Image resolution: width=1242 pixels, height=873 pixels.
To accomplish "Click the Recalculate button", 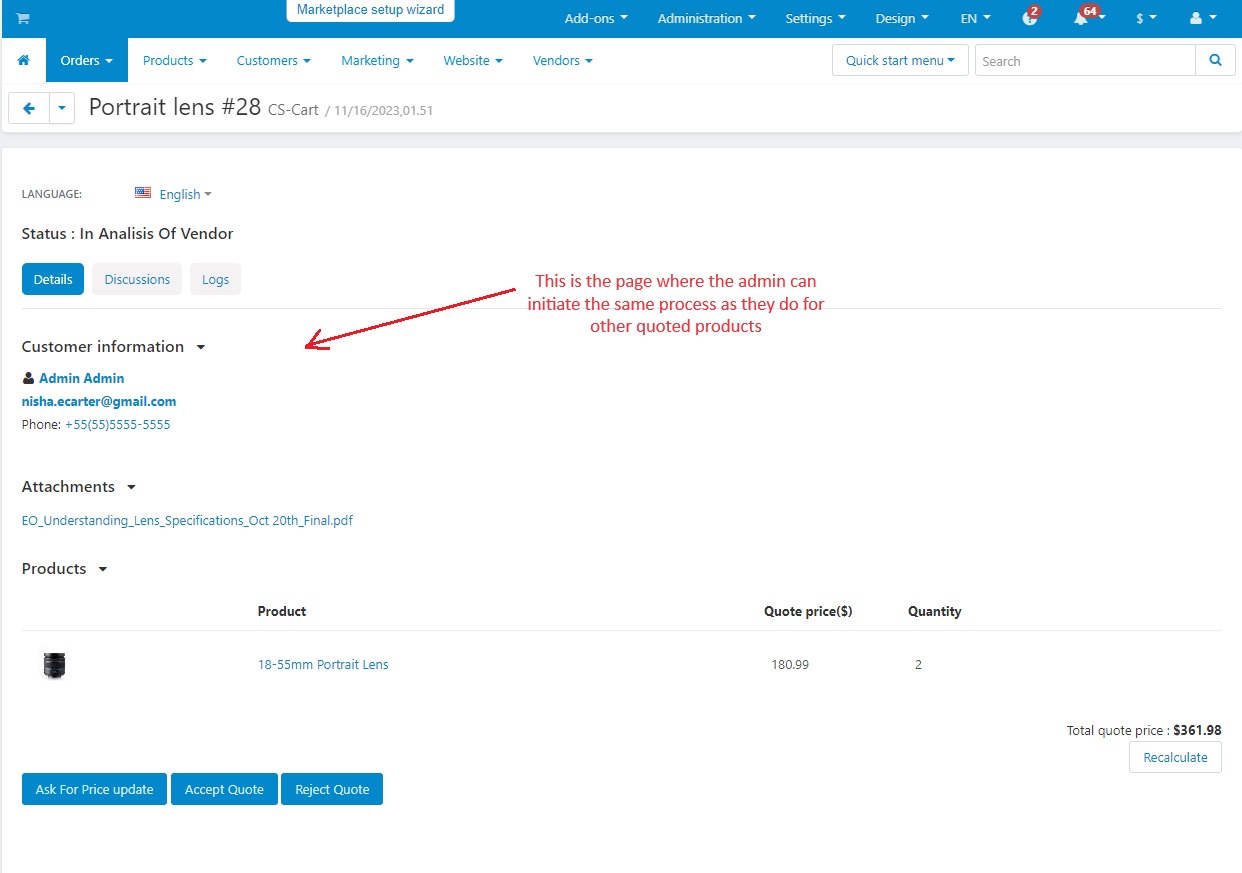I will click(1175, 757).
